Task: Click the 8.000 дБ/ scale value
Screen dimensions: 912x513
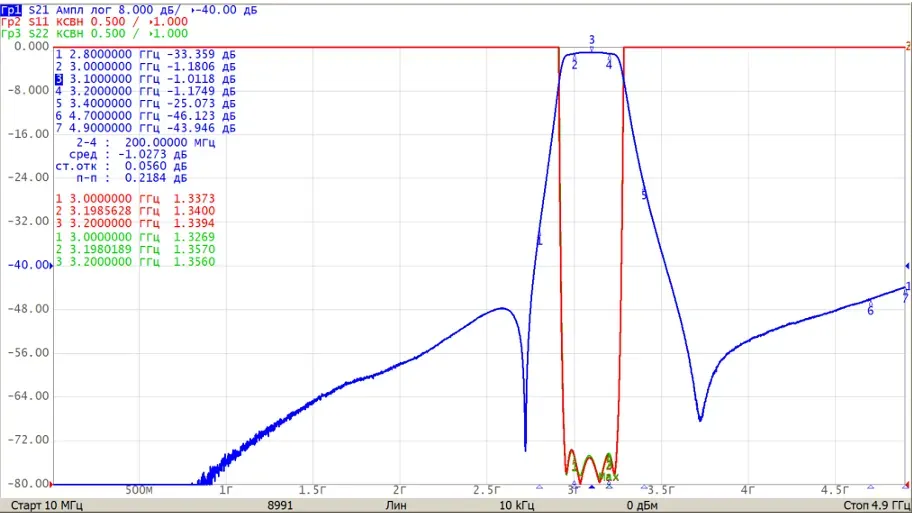Action: tap(148, 10)
